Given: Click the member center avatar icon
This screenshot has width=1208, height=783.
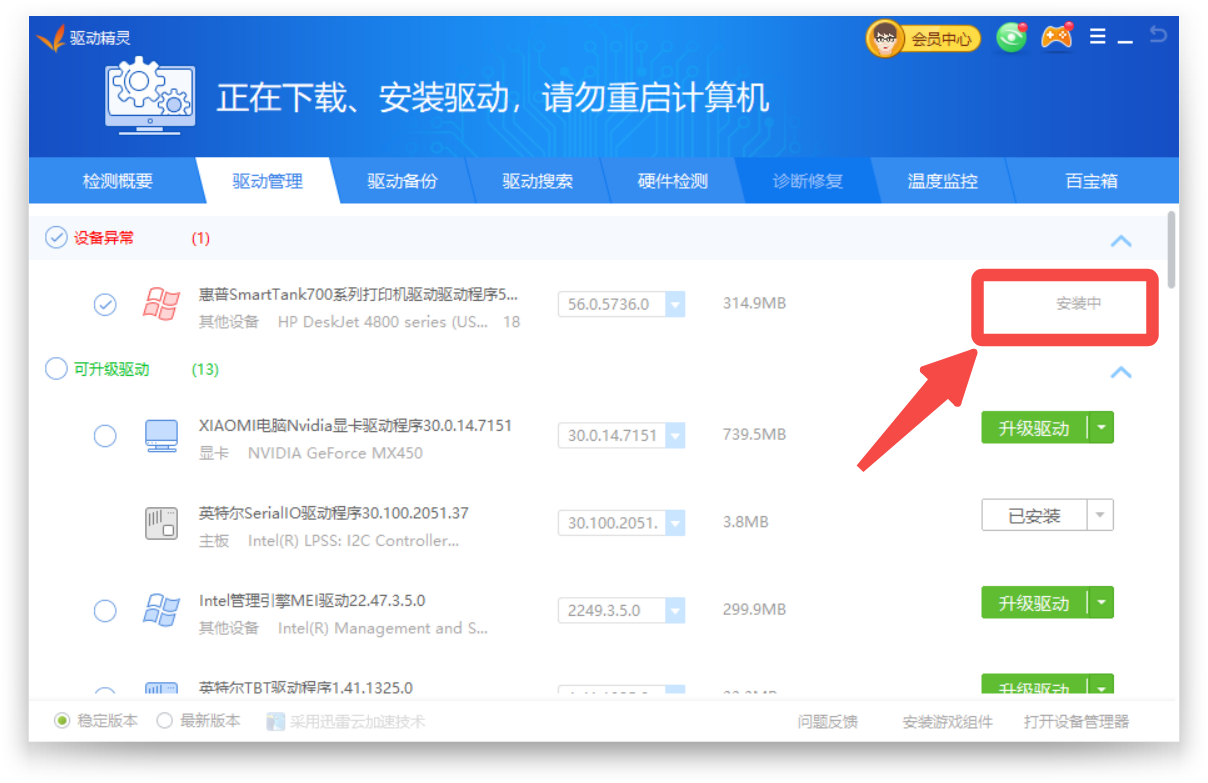Looking at the screenshot, I should tap(884, 39).
